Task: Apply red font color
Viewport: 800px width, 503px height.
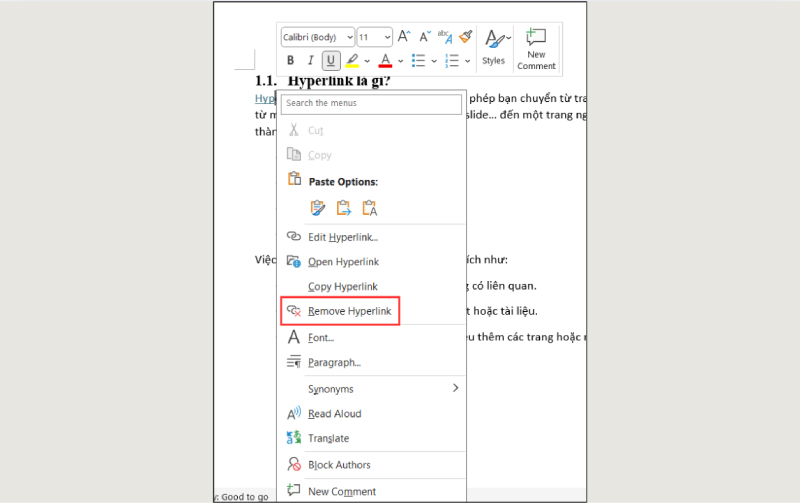Action: click(385, 61)
